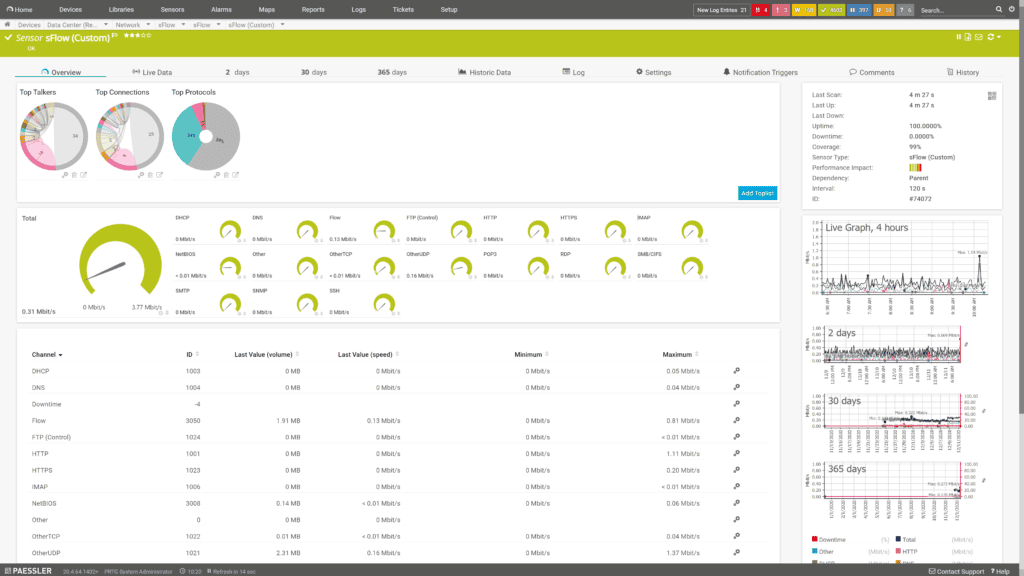Image resolution: width=1024 pixels, height=576 pixels.
Task: Switch to the Live Data tab
Action: click(152, 72)
